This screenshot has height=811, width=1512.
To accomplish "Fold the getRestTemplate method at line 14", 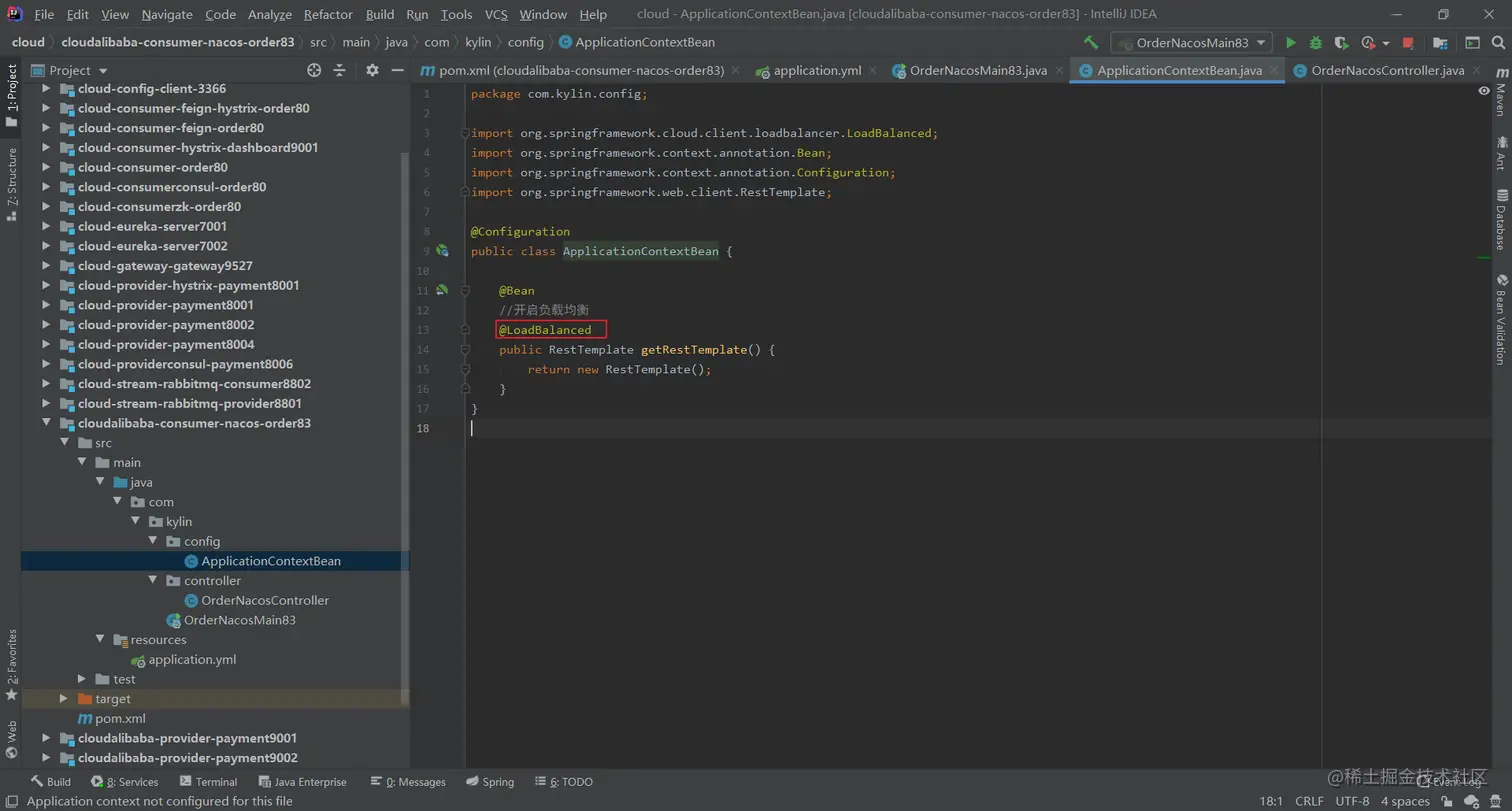I will coord(465,350).
